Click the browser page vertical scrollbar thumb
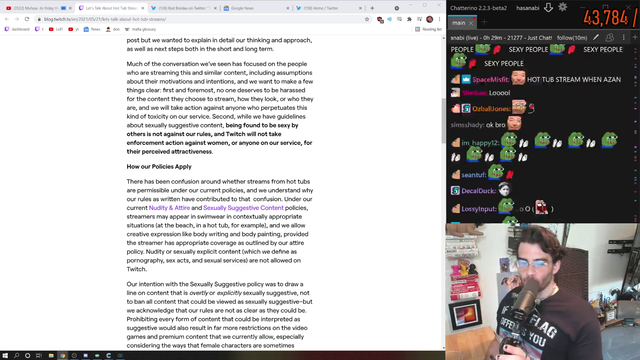Screen dimensions: 640x360 click(443, 120)
